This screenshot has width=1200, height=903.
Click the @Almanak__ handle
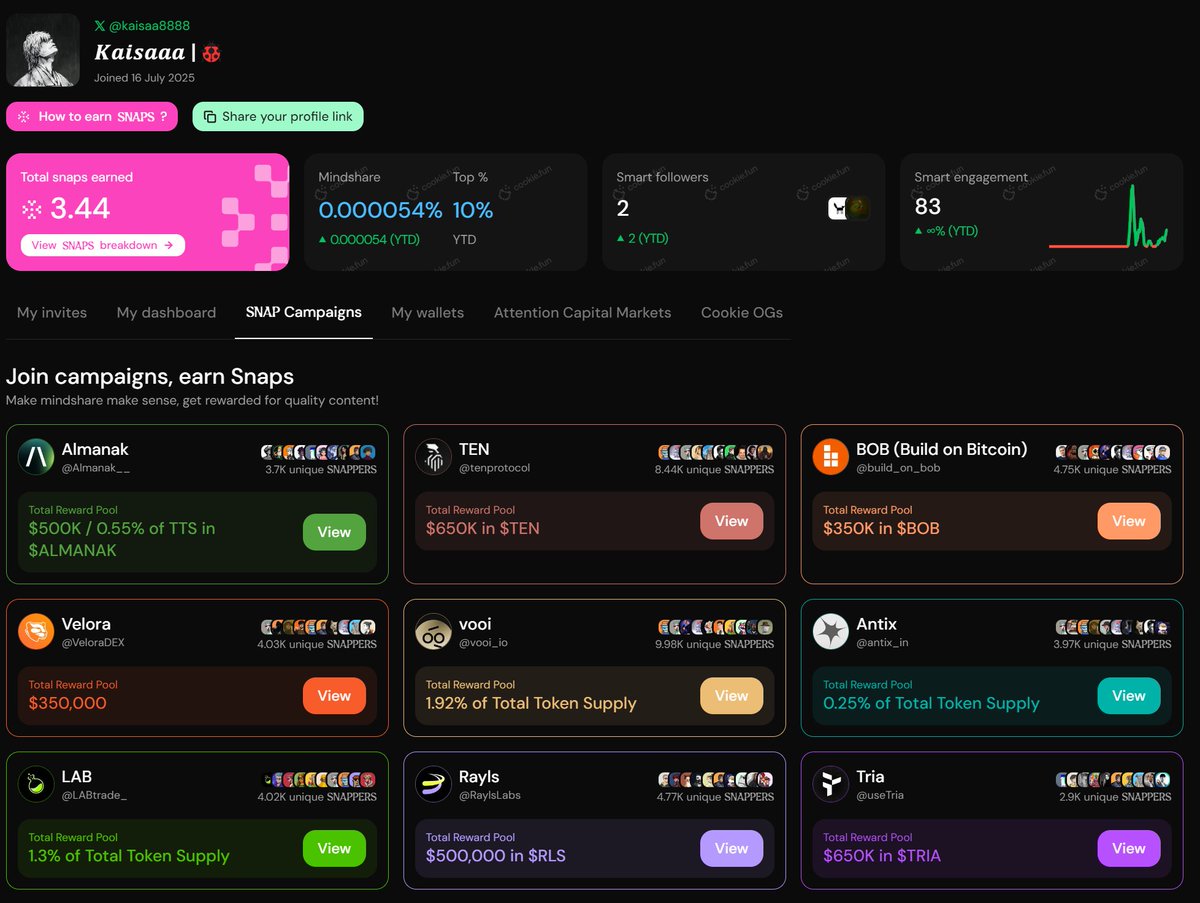coord(96,468)
